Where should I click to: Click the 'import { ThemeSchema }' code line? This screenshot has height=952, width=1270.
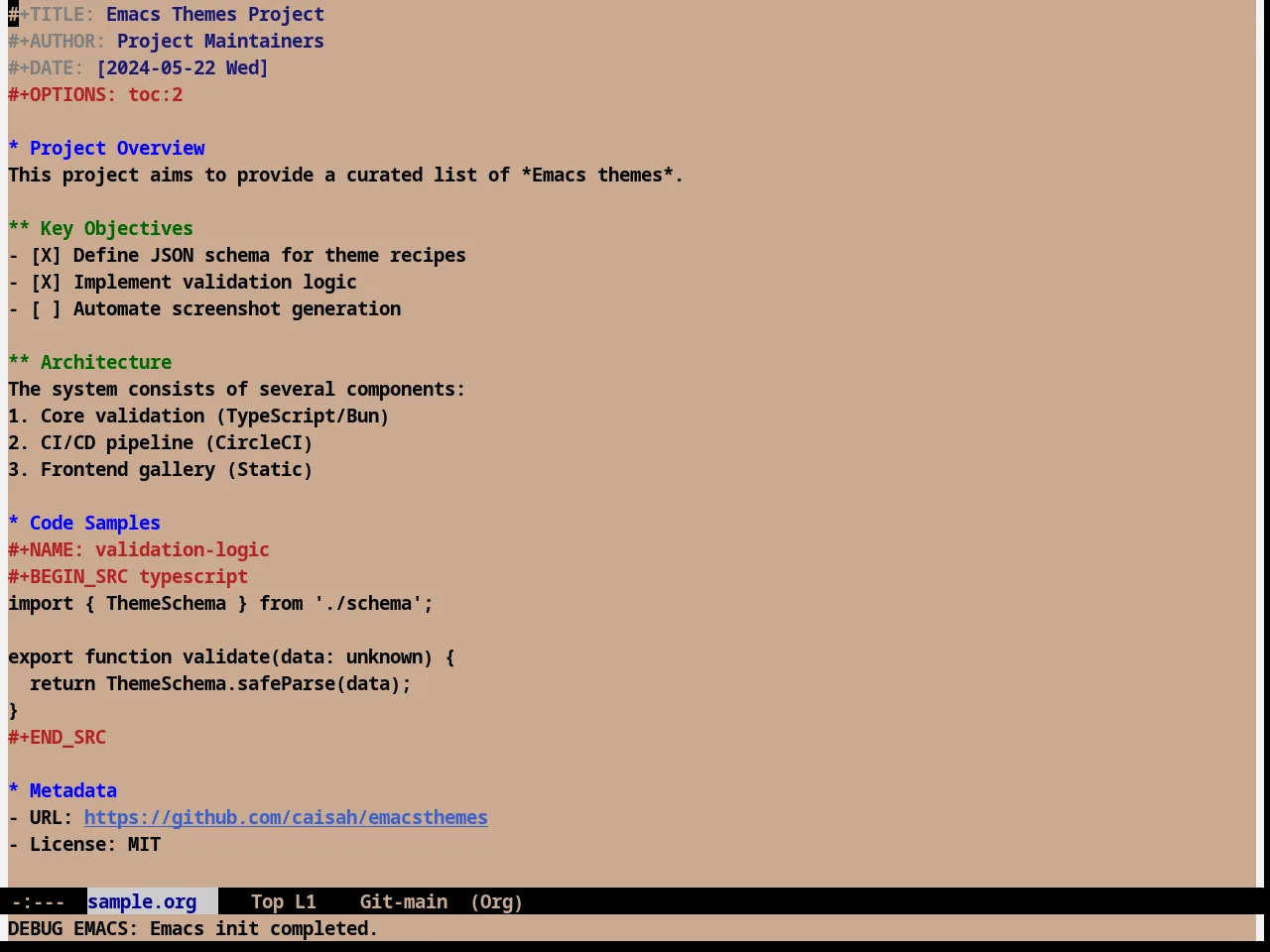[220, 604]
